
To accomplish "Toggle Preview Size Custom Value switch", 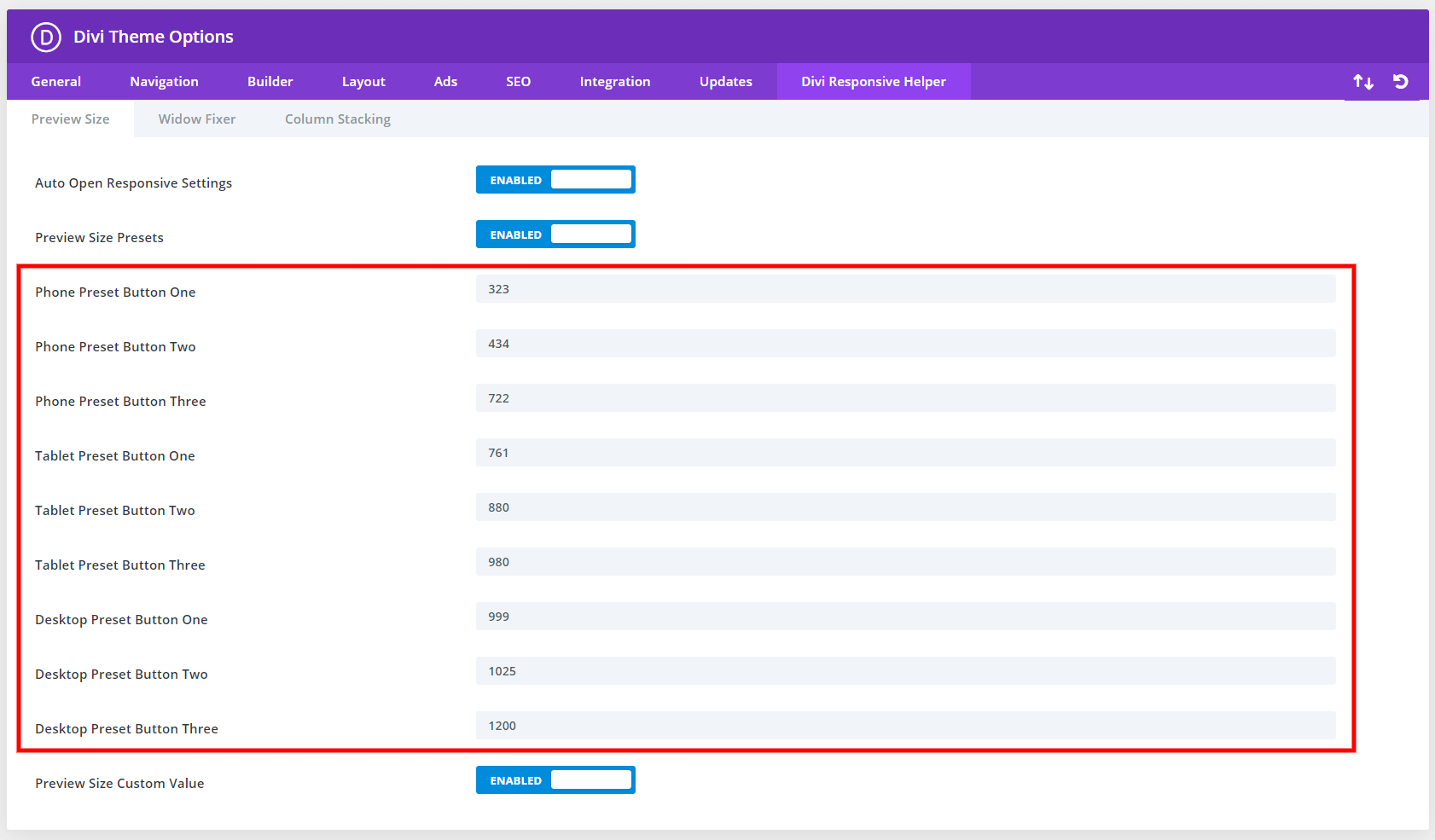I will pos(555,780).
